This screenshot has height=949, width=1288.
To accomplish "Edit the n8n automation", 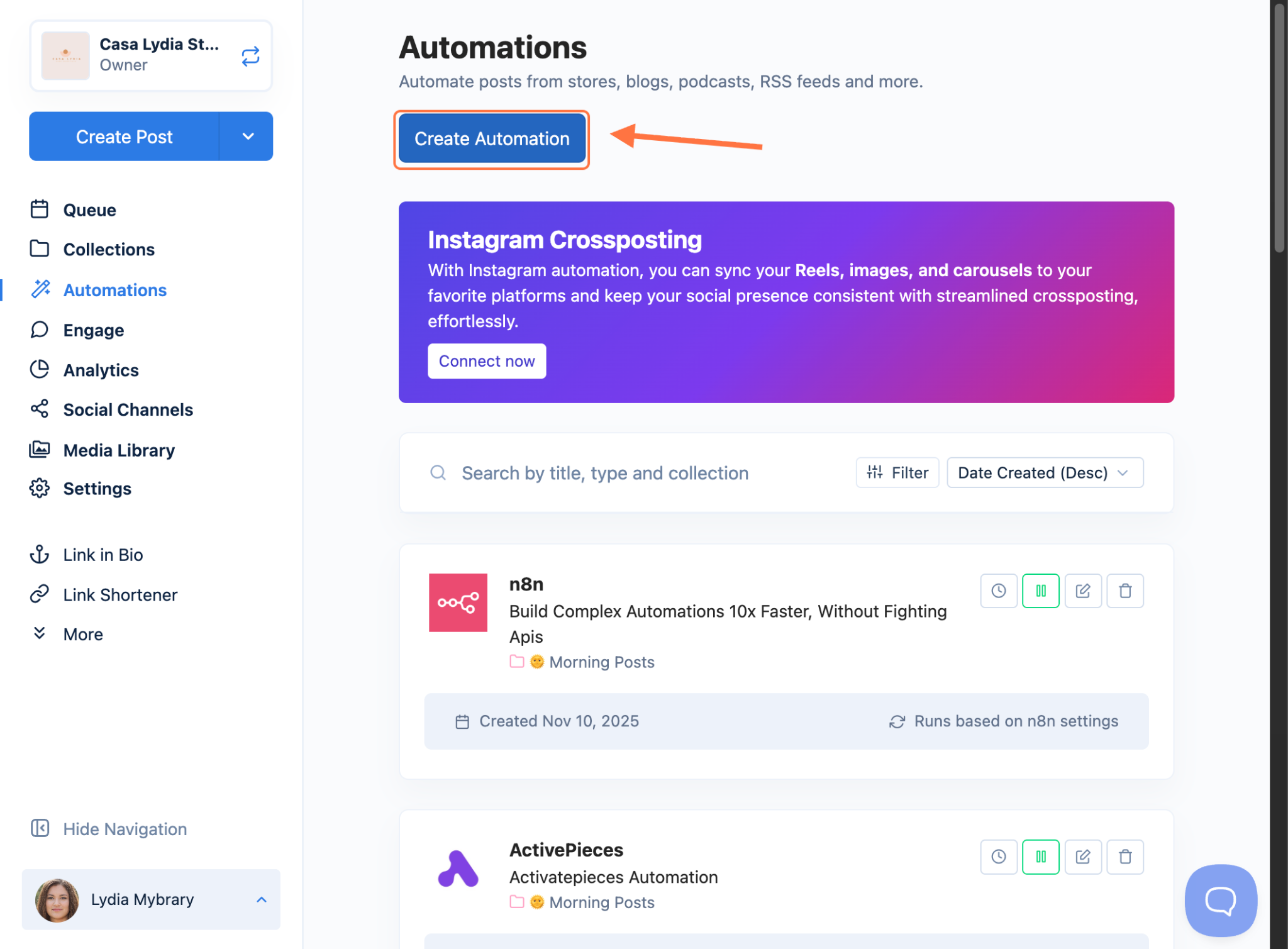I will (x=1082, y=591).
